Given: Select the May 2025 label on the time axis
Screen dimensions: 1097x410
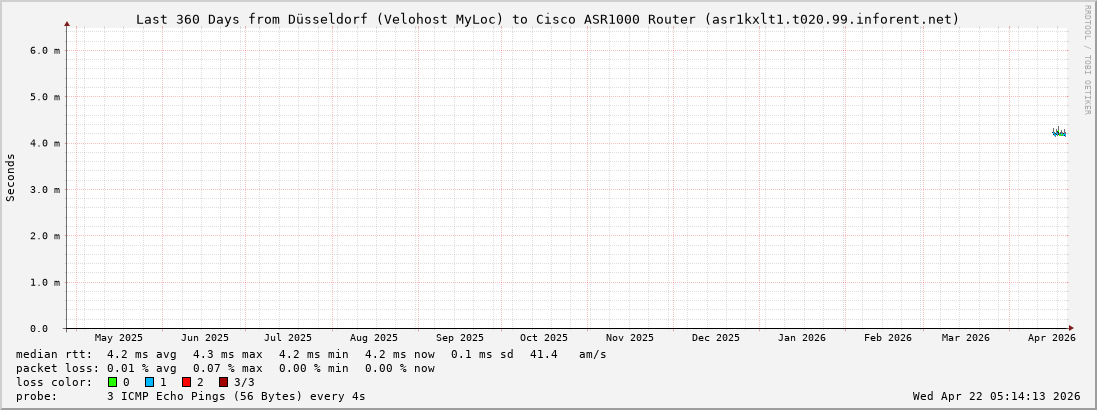Looking at the screenshot, I should click(119, 338).
